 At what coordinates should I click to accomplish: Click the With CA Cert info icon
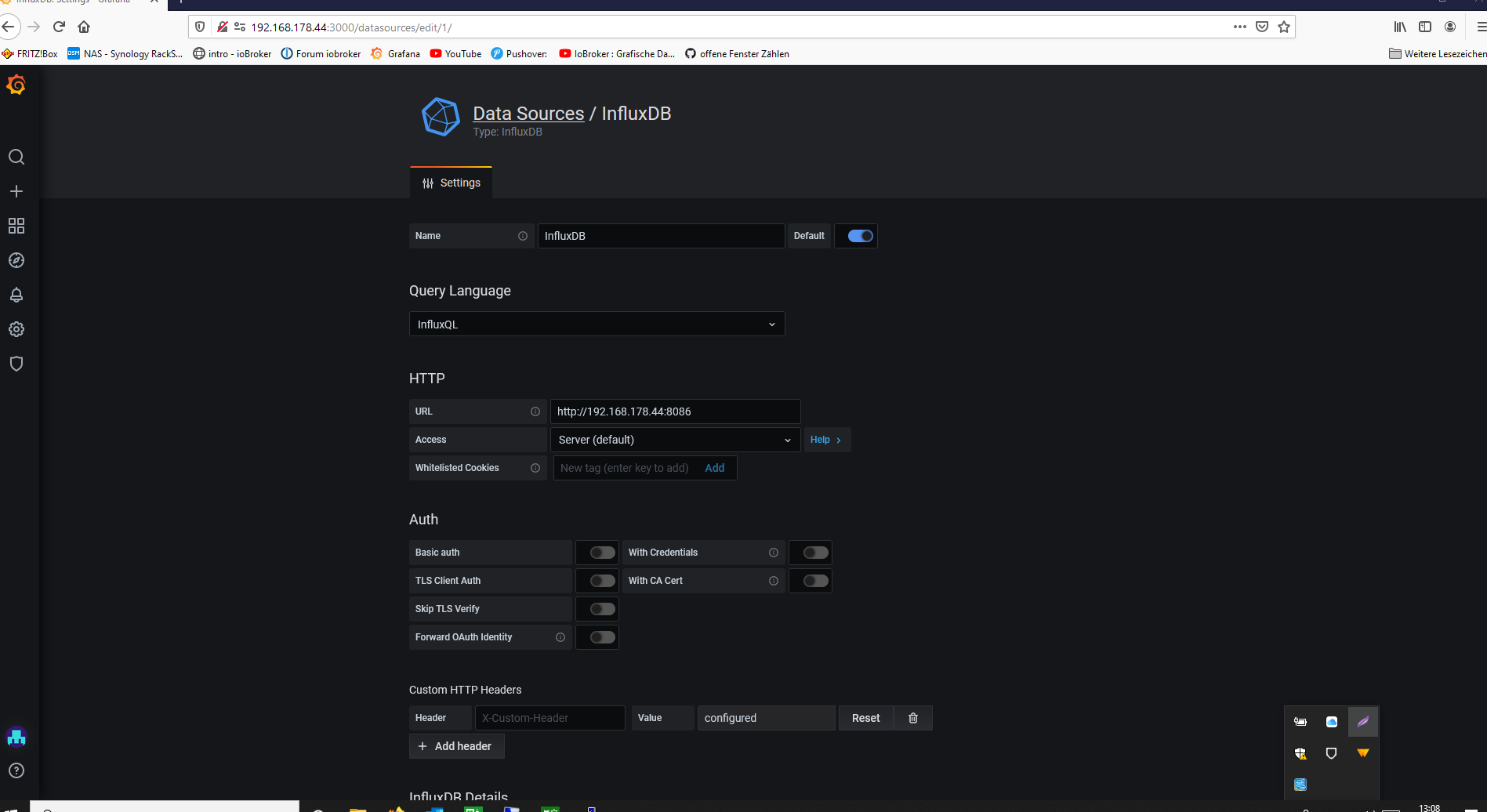pos(774,581)
